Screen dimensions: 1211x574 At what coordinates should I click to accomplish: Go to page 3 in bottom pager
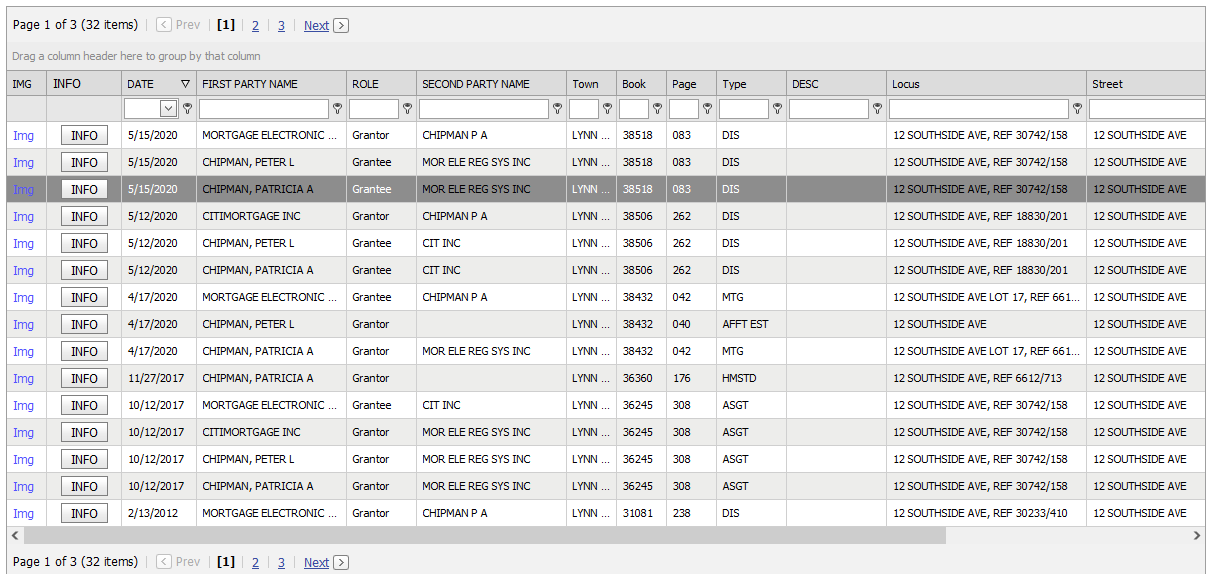click(x=281, y=563)
